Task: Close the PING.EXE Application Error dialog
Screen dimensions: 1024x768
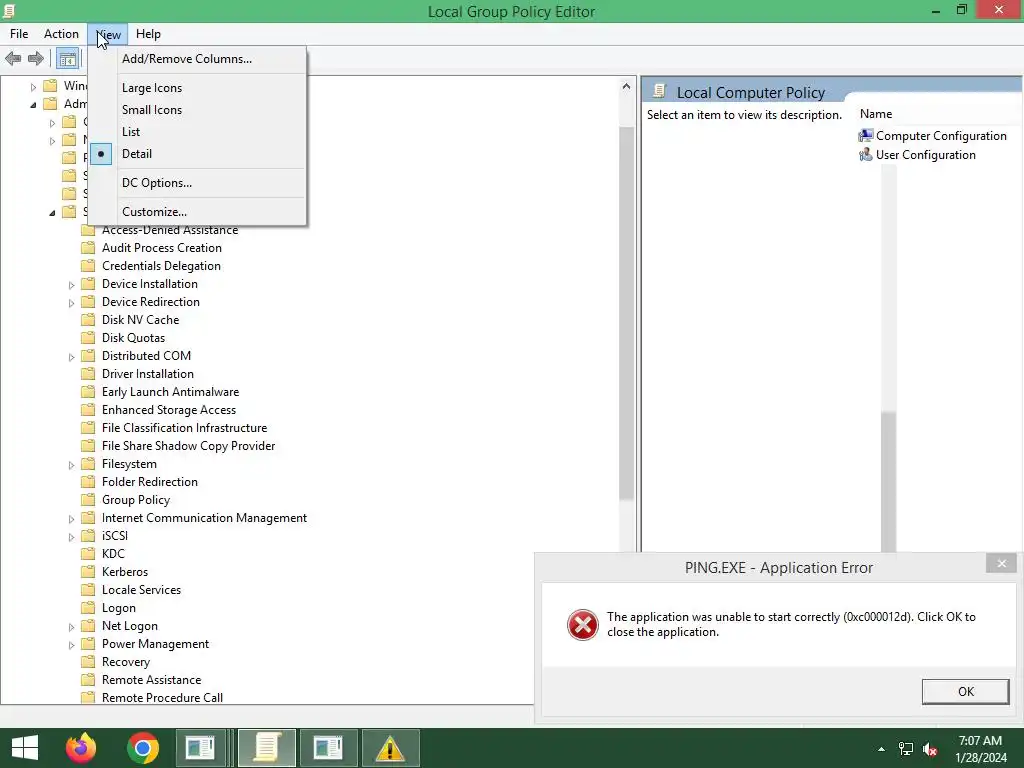Action: (x=1001, y=564)
